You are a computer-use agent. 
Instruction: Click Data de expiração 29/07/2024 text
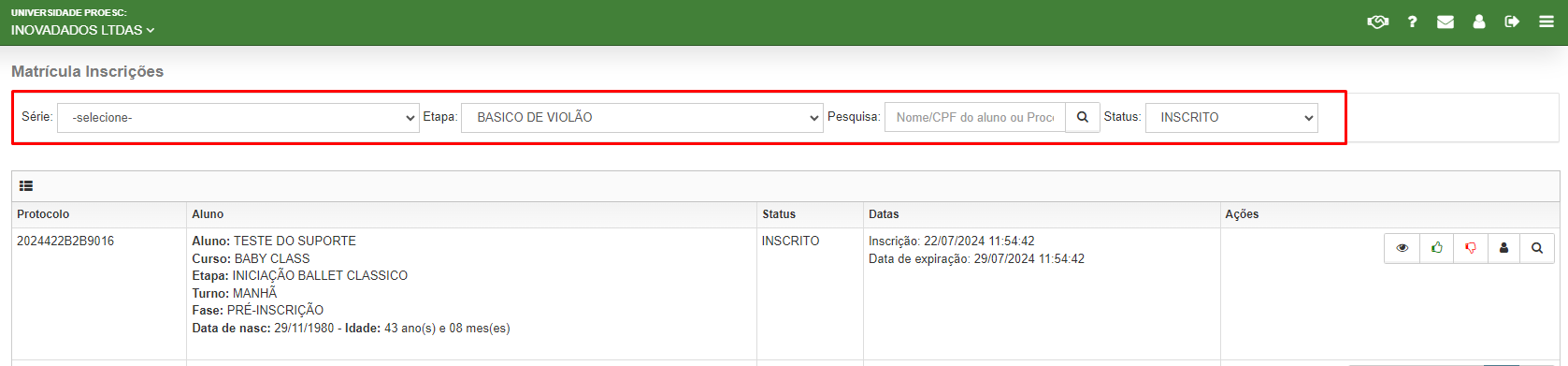[x=976, y=258]
